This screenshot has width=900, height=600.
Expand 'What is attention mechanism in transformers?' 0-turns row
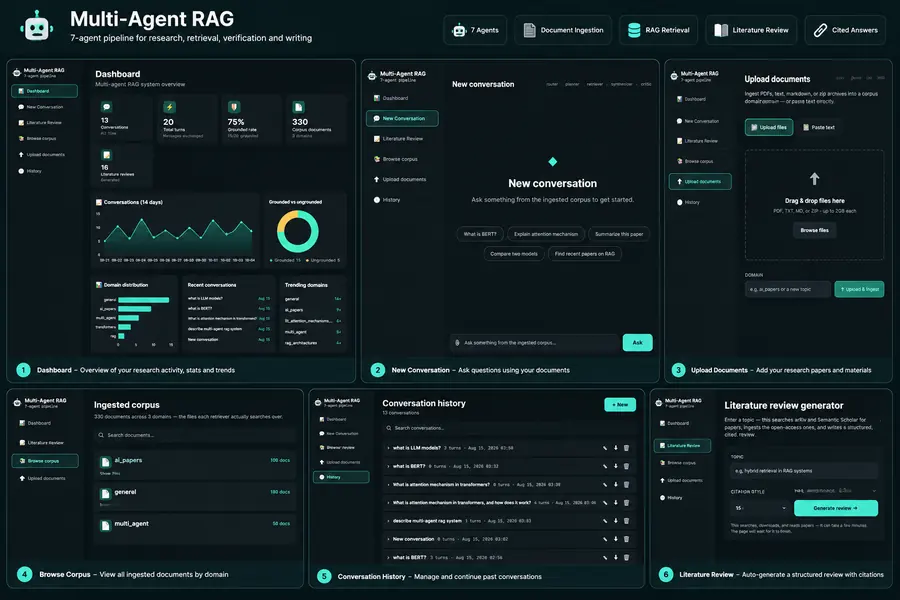click(x=389, y=485)
